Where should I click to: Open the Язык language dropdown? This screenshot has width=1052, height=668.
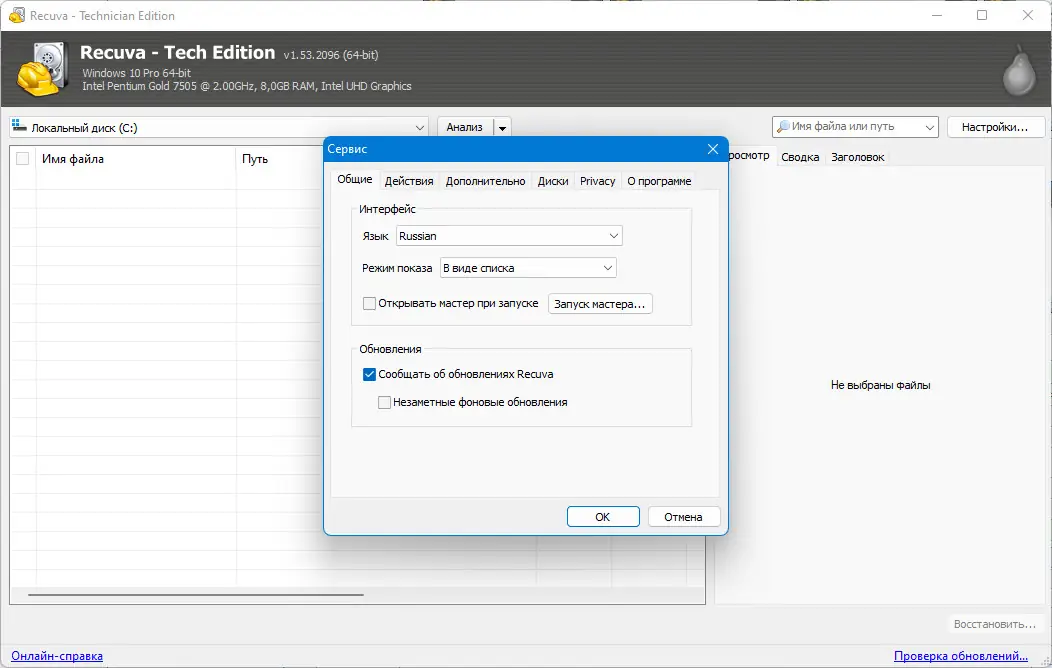(x=509, y=236)
